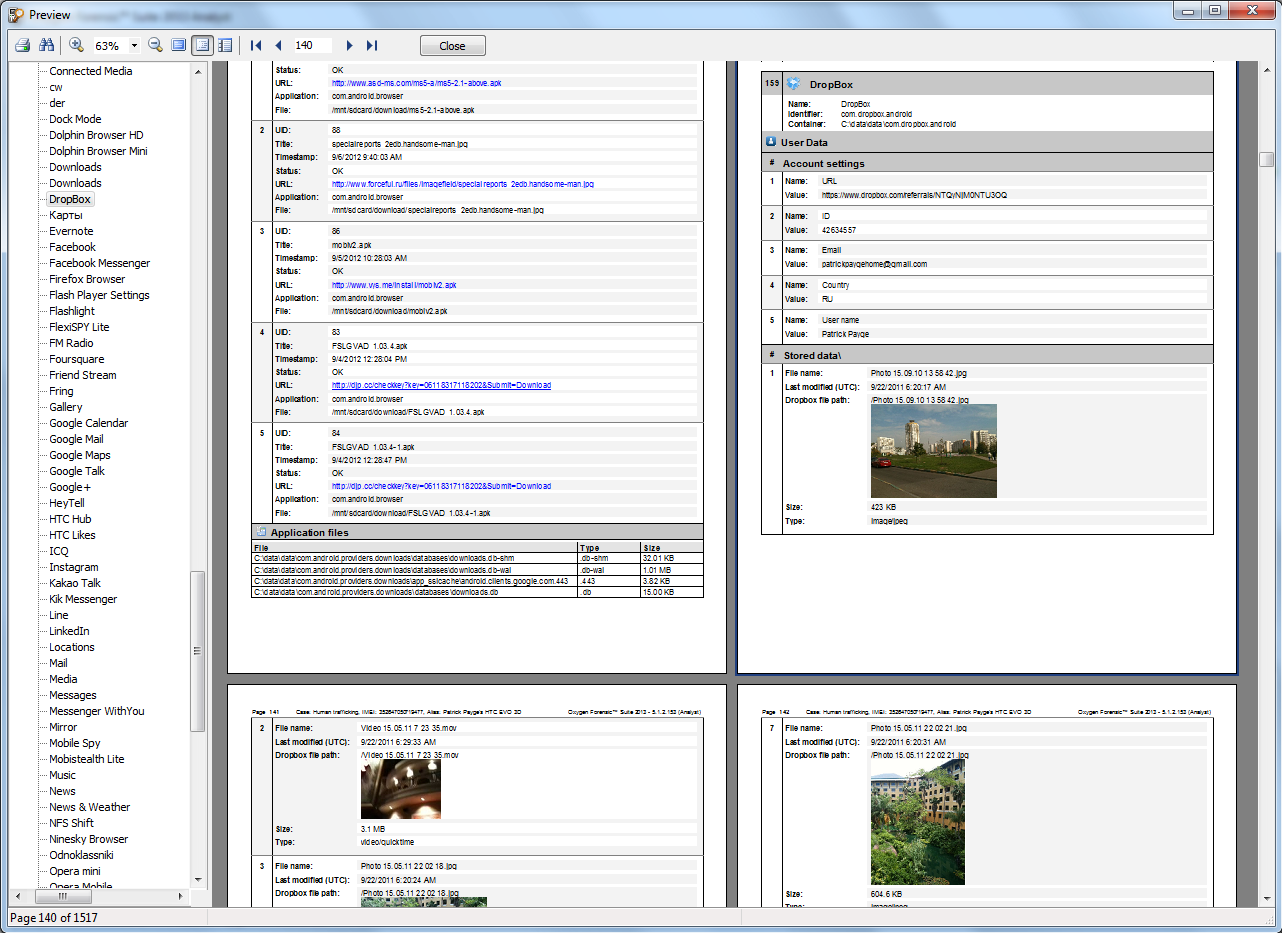Click the Close button in toolbar
The width and height of the screenshot is (1282, 933).
[x=453, y=46]
